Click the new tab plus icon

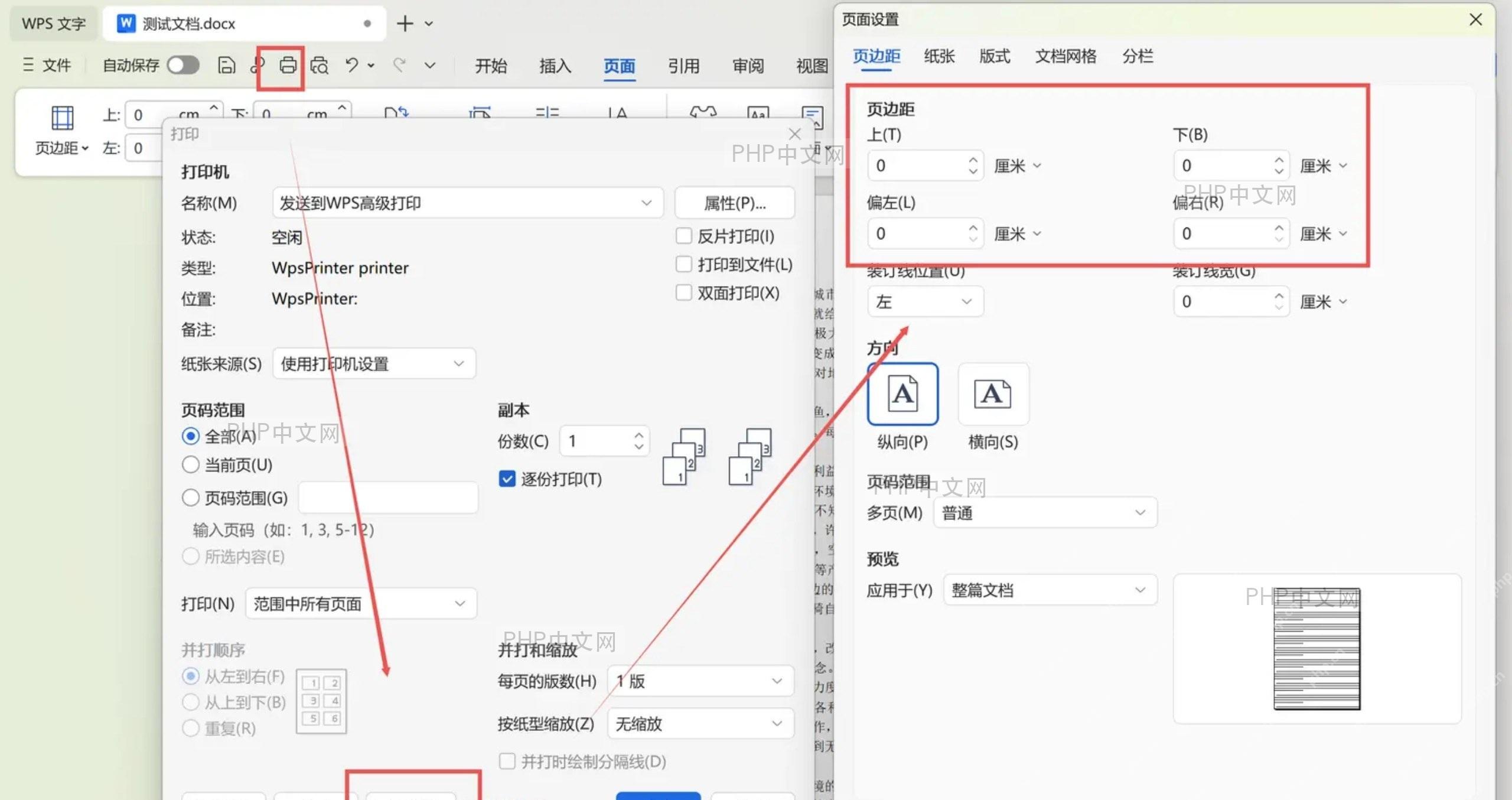click(x=405, y=24)
